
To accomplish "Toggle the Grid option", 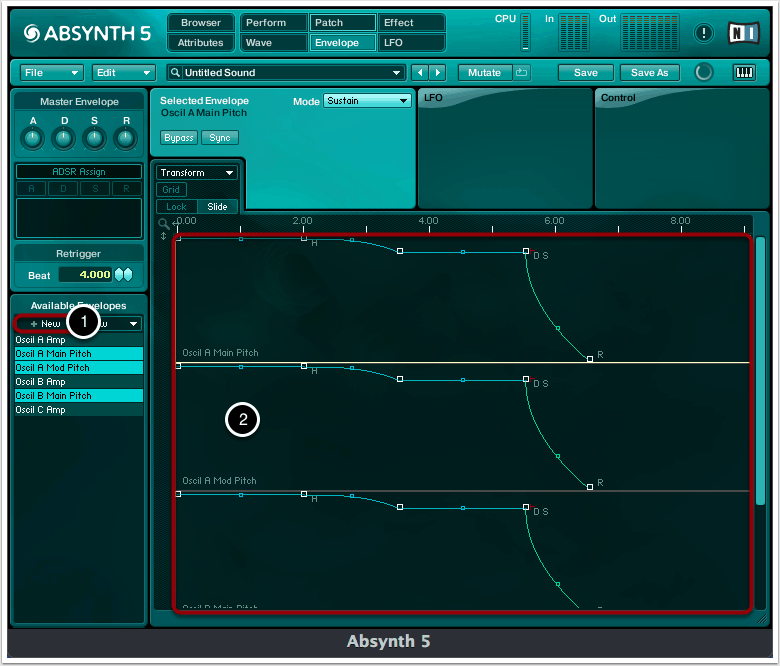I will pos(171,190).
